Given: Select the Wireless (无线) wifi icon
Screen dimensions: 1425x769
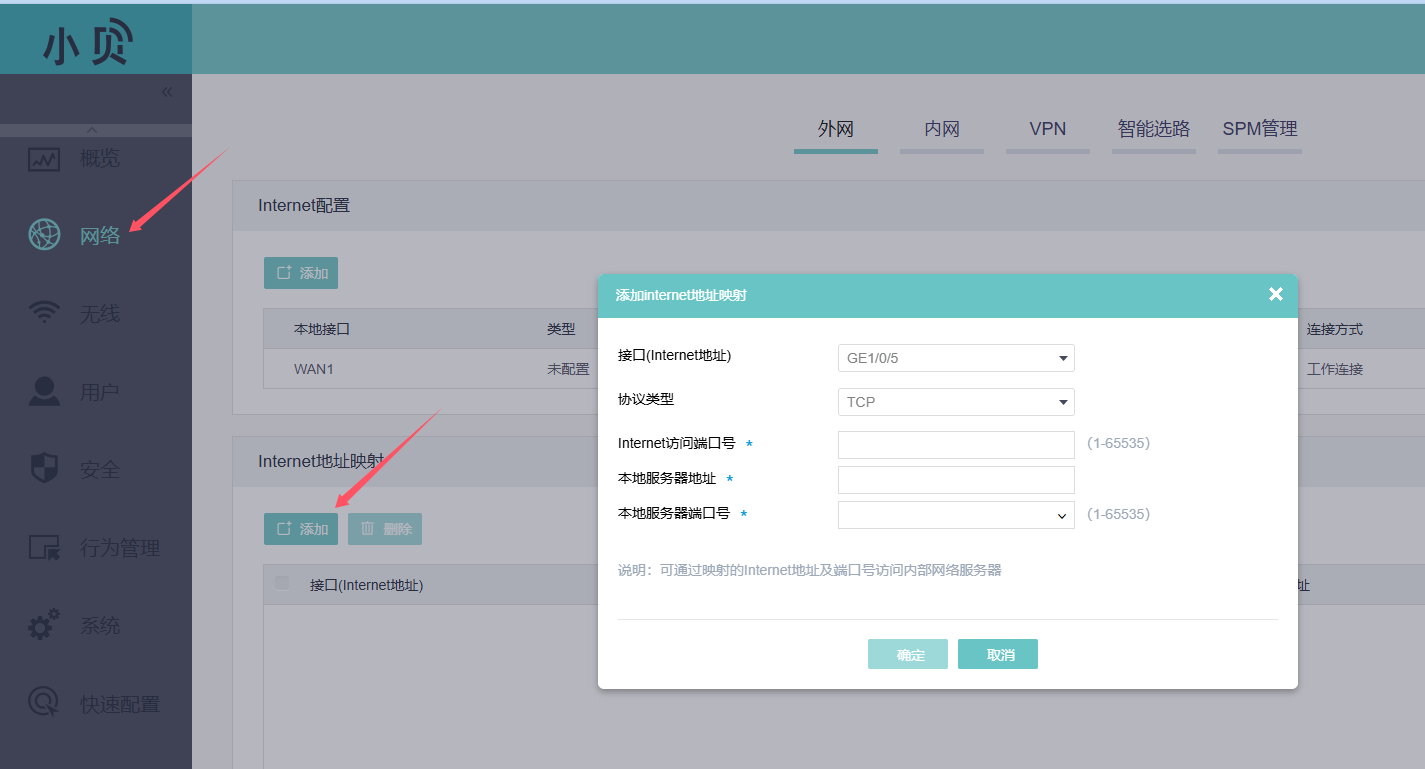Looking at the screenshot, I should point(44,313).
